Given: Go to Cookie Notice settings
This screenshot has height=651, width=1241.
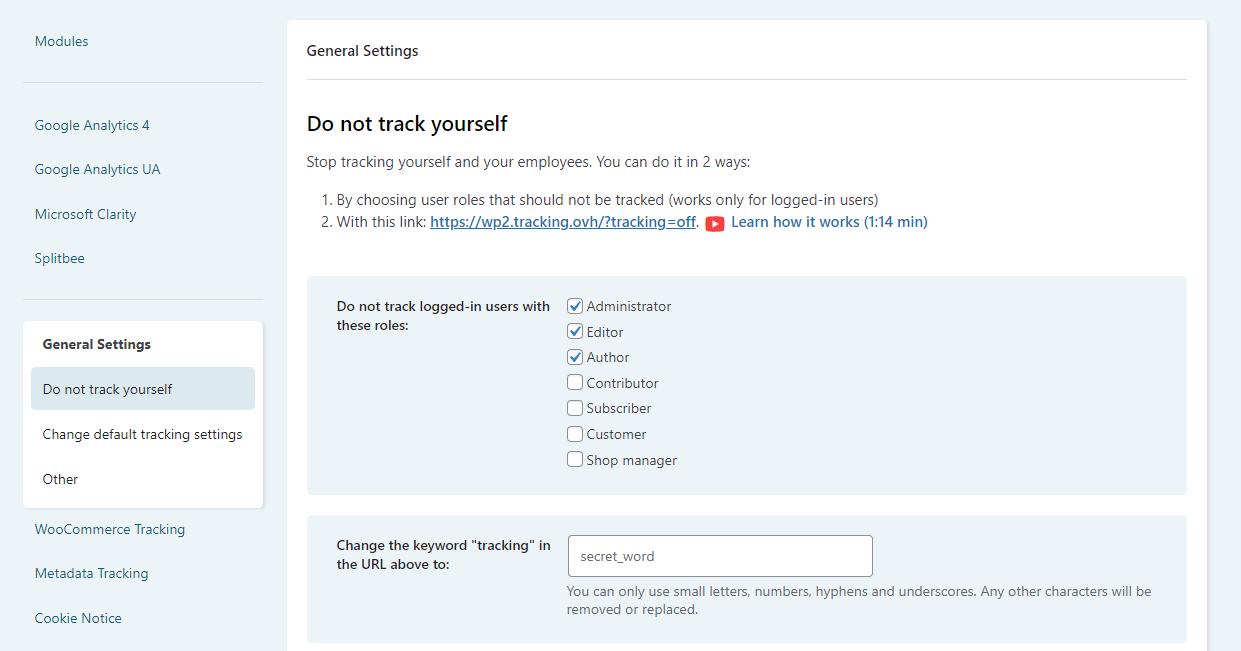Looking at the screenshot, I should pos(78,618).
